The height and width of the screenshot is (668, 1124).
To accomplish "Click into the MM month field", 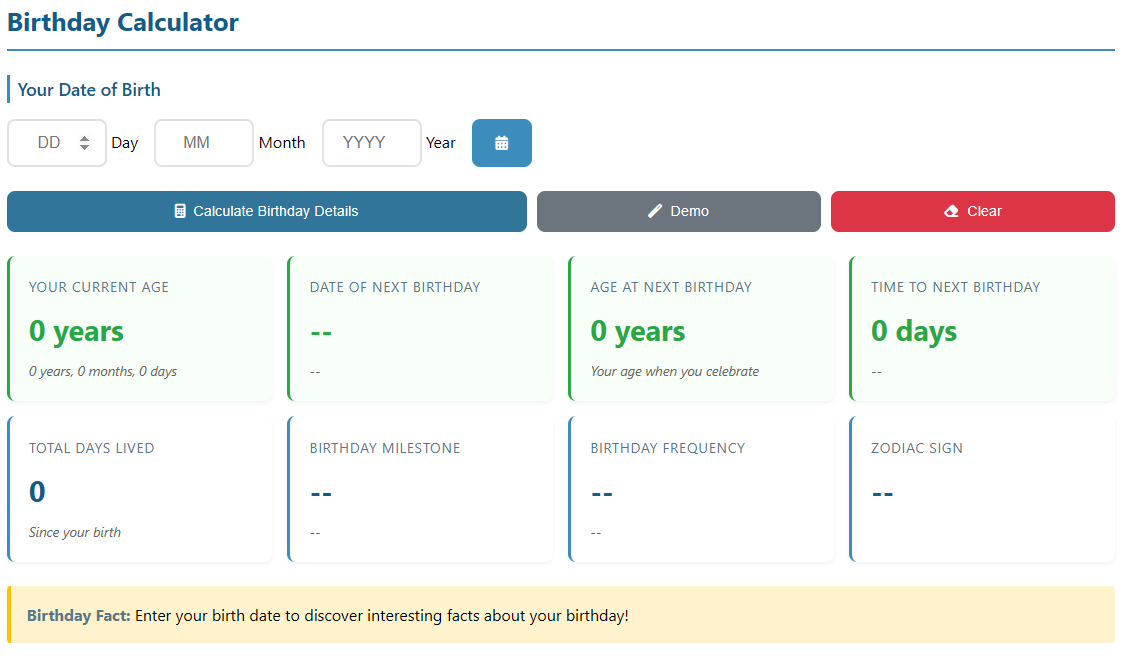I will [x=203, y=143].
